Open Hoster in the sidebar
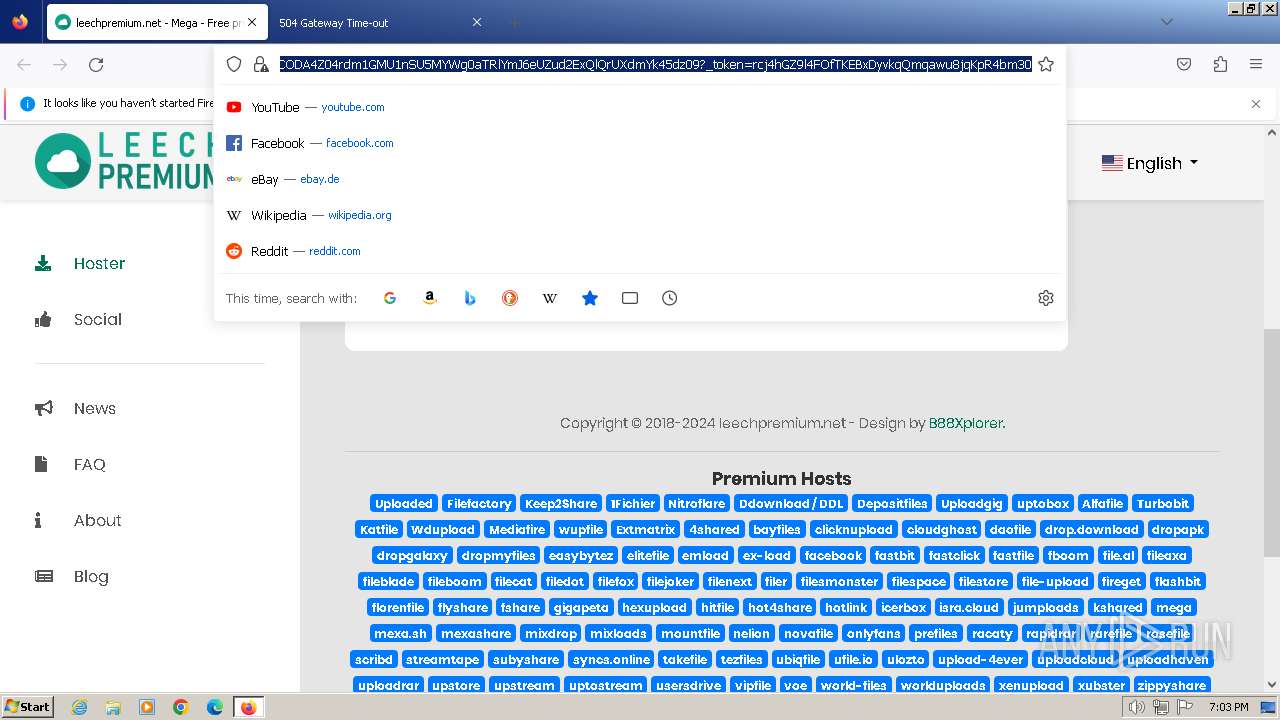This screenshot has width=1280, height=720. [99, 264]
